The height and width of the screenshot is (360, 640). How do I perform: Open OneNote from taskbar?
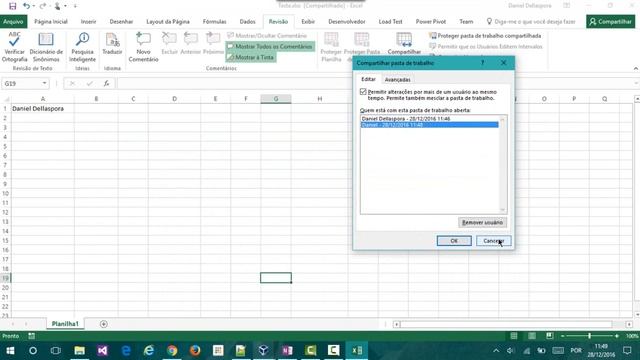coord(287,351)
